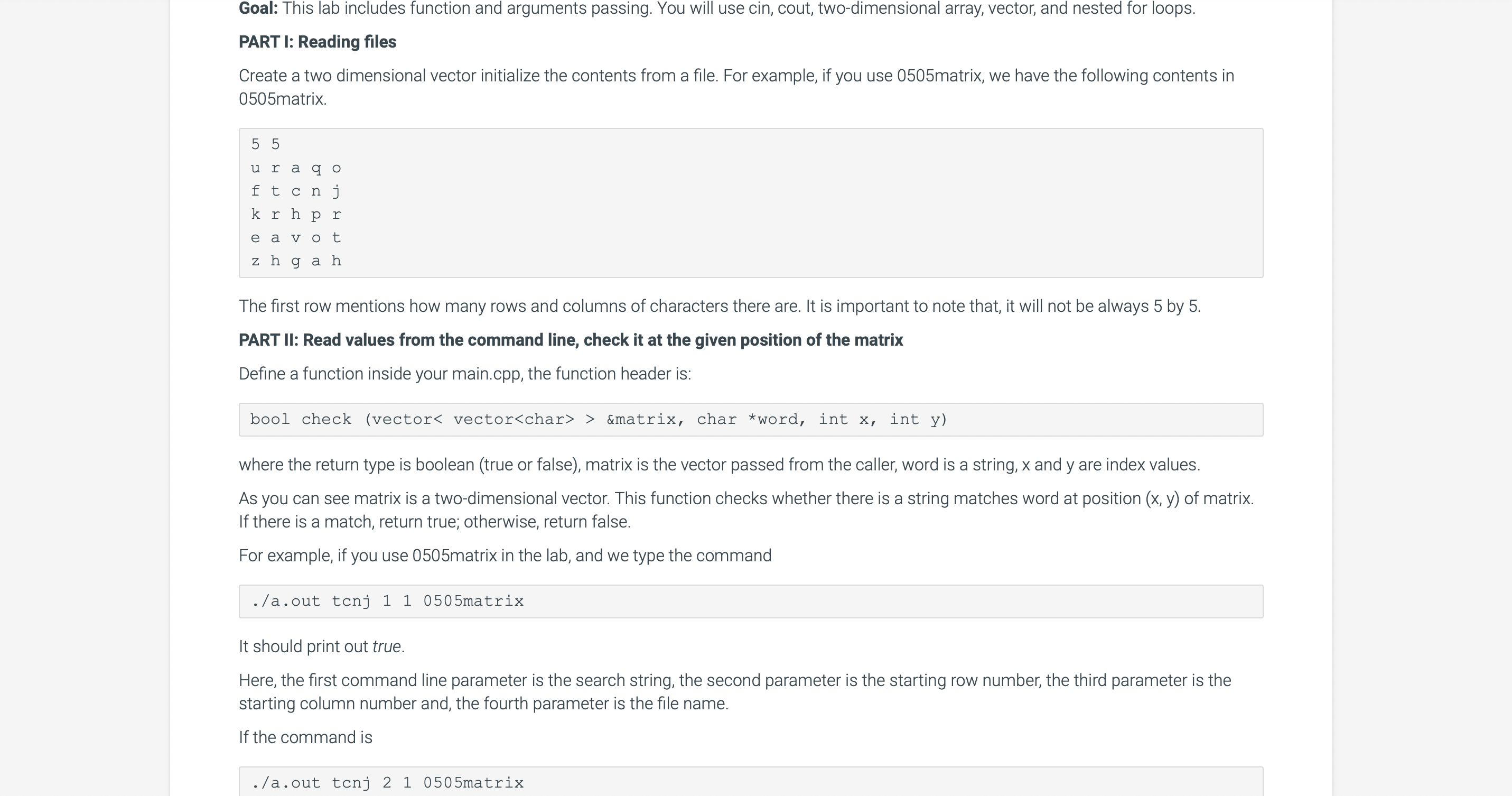Click the 'k r h p r' matrix row
This screenshot has height=796, width=1512.
(x=296, y=214)
